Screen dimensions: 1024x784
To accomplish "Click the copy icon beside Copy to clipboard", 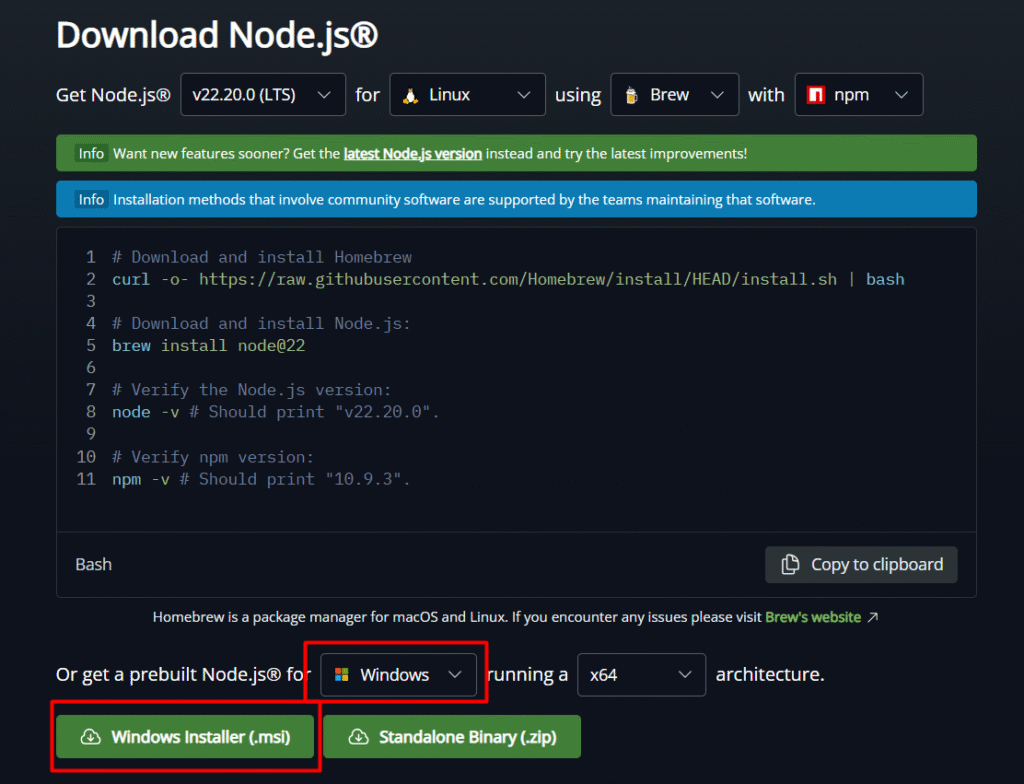I will pyautogui.click(x=790, y=565).
